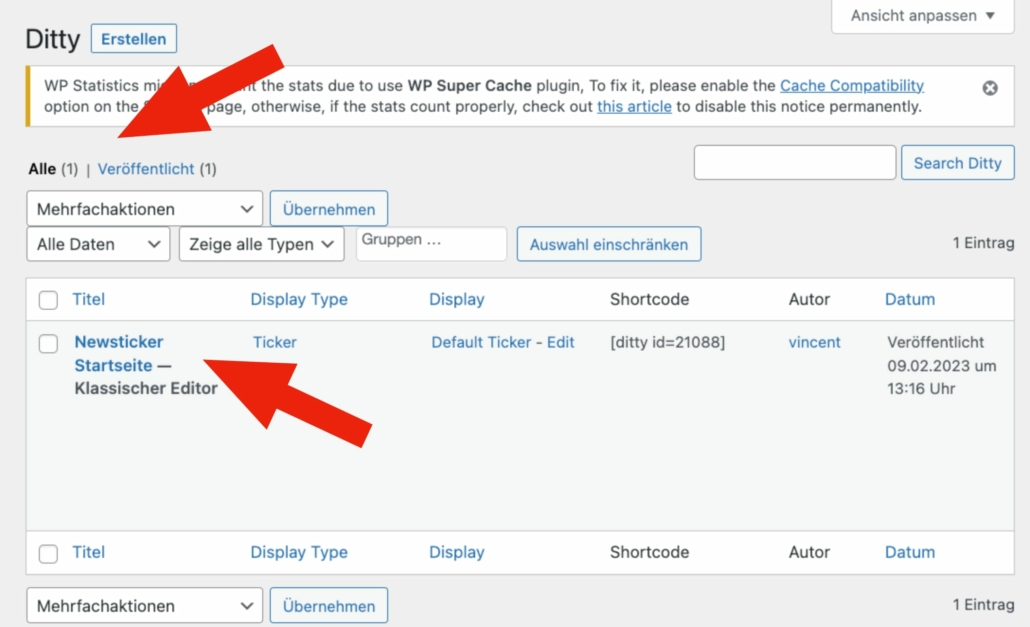
Task: Click the Search Ditty button
Action: tap(957, 163)
